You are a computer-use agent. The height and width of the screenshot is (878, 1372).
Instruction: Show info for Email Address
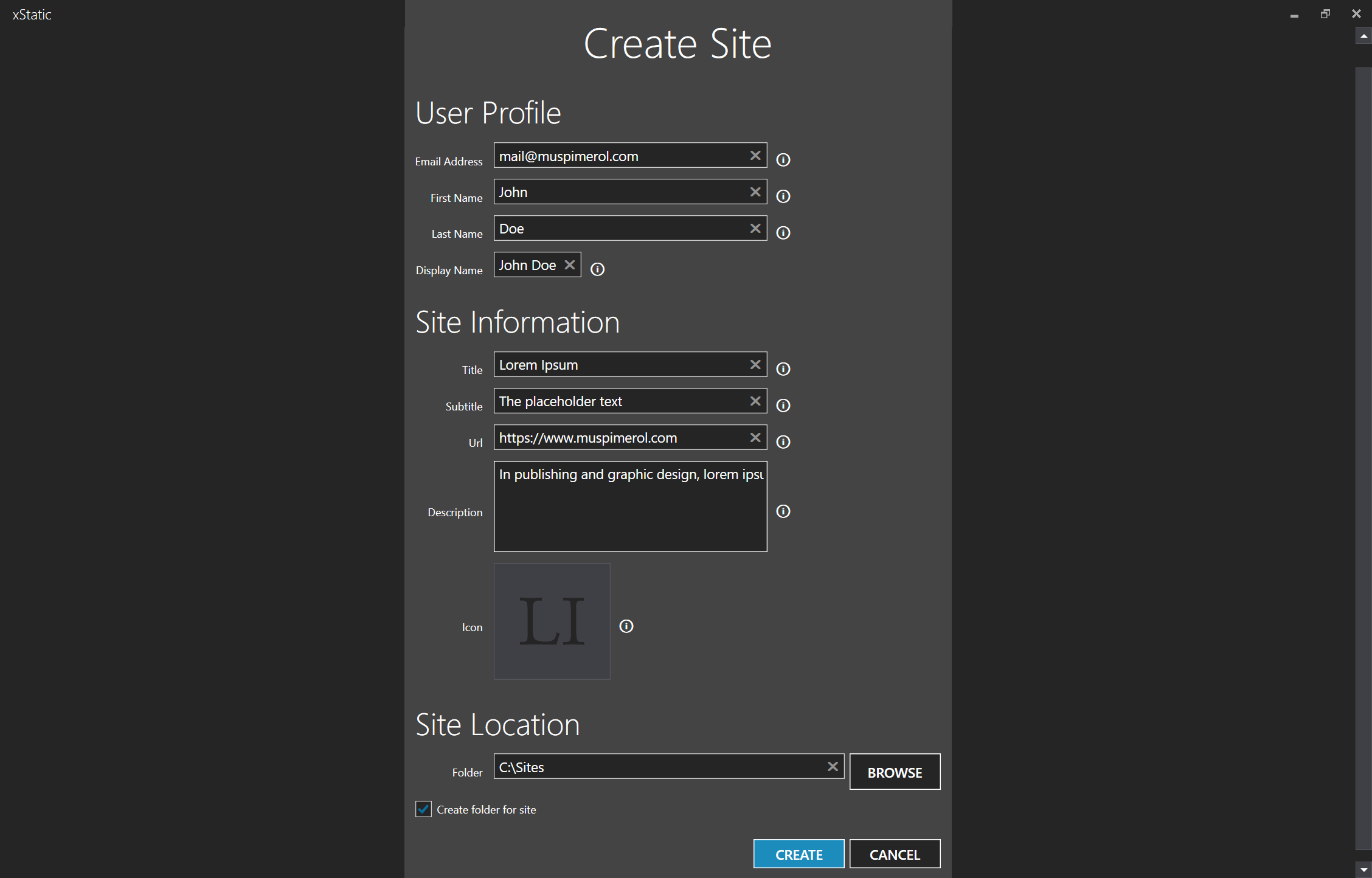point(783,160)
